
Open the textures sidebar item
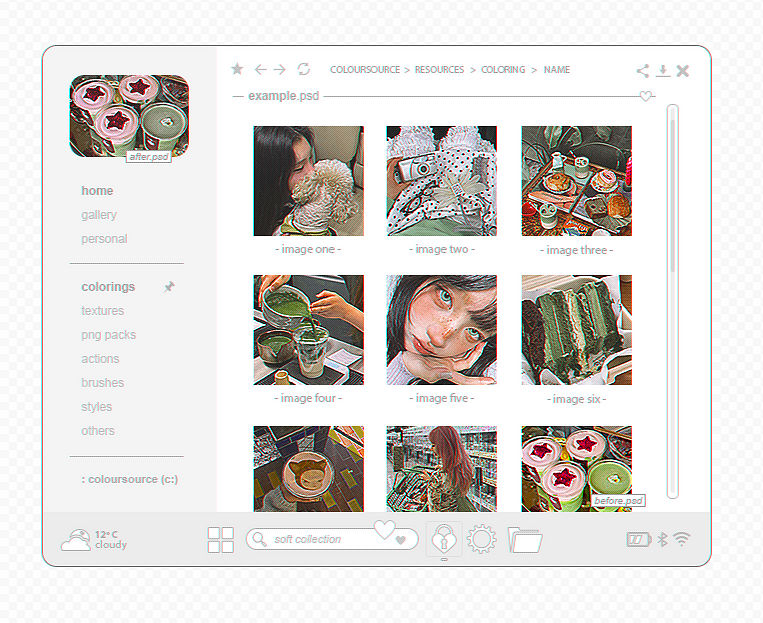[103, 311]
